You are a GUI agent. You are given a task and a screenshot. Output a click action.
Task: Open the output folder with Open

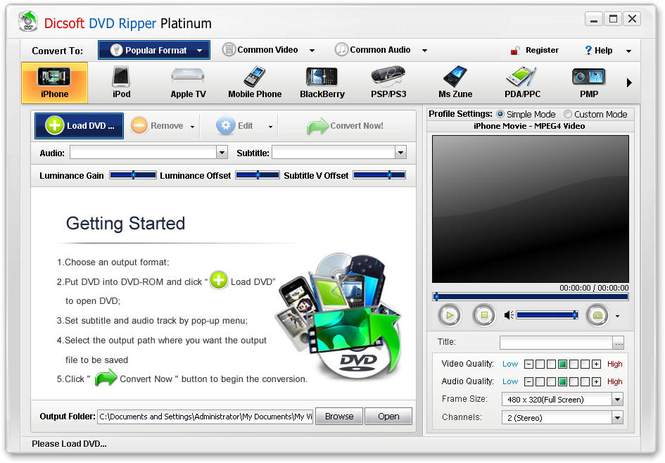[388, 417]
